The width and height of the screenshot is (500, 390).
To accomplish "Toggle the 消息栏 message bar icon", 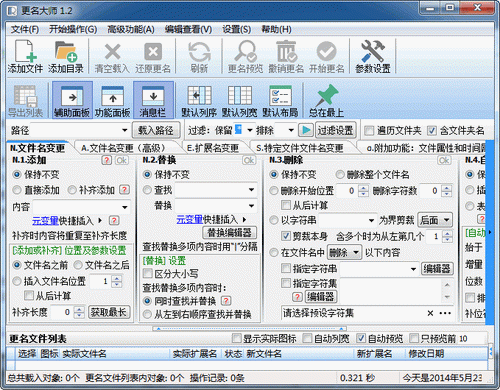I will point(153,100).
